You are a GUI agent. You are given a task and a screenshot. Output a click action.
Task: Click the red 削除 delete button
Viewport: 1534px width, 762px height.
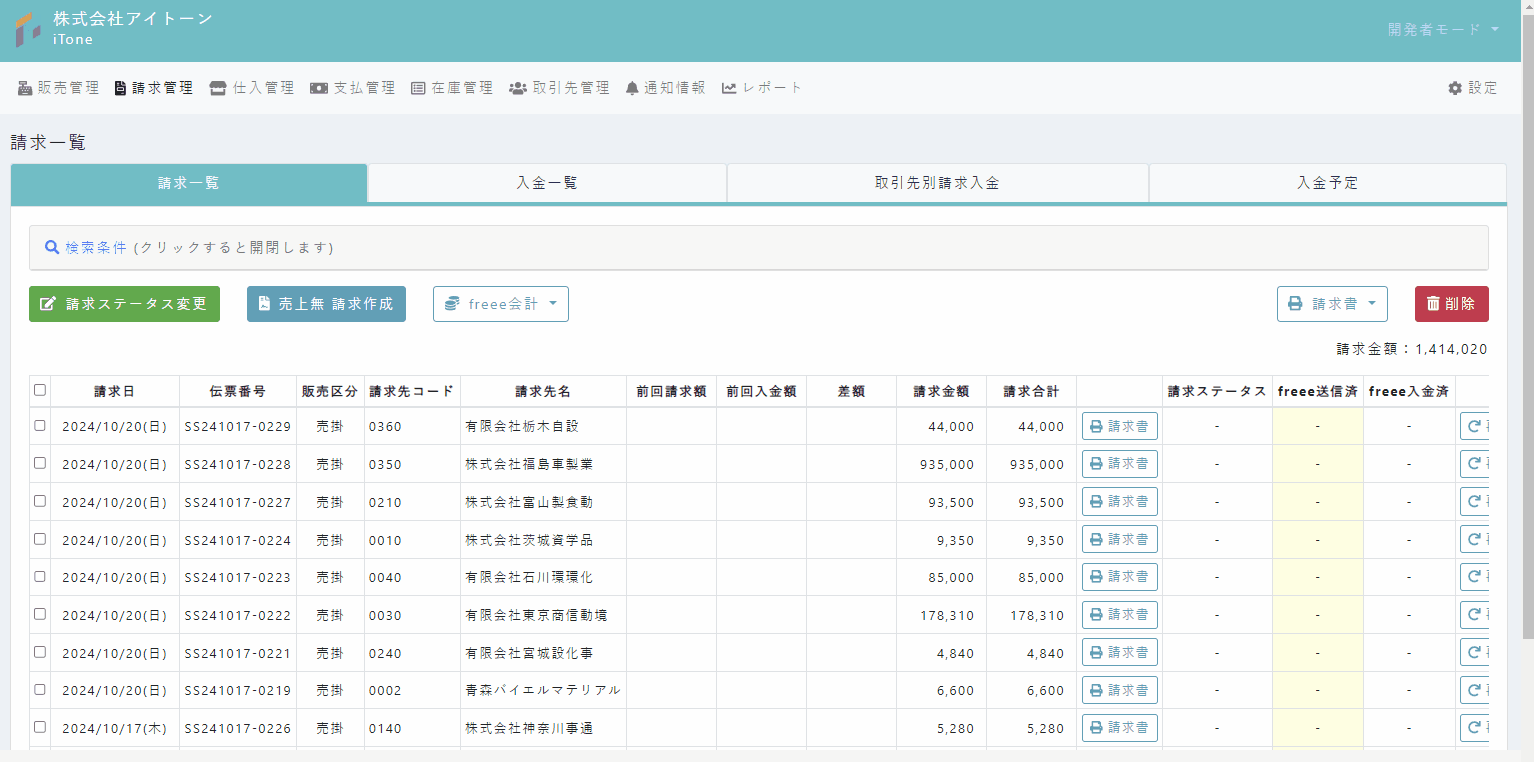coord(1451,304)
